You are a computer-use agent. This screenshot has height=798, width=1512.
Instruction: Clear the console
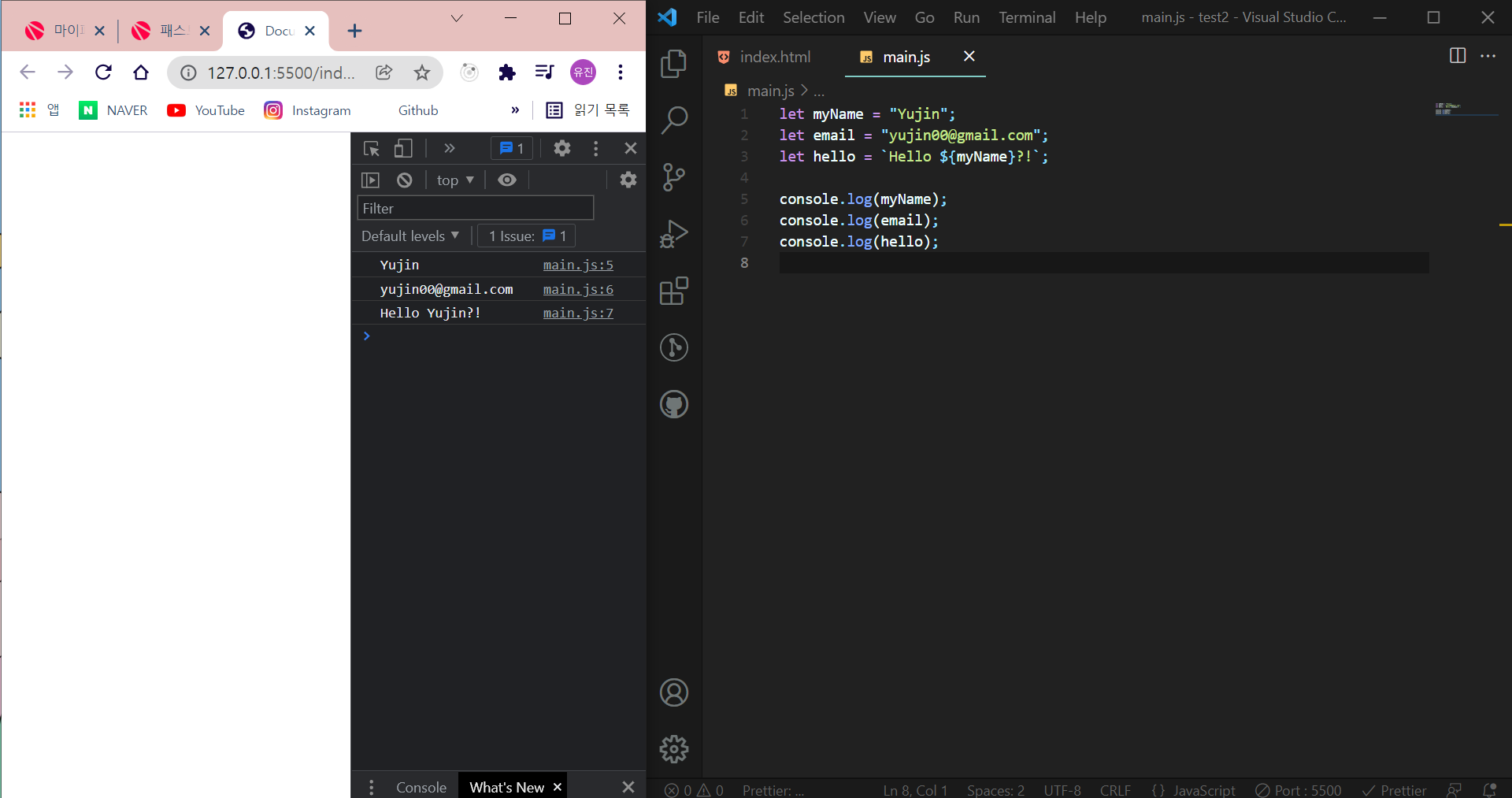(x=405, y=180)
